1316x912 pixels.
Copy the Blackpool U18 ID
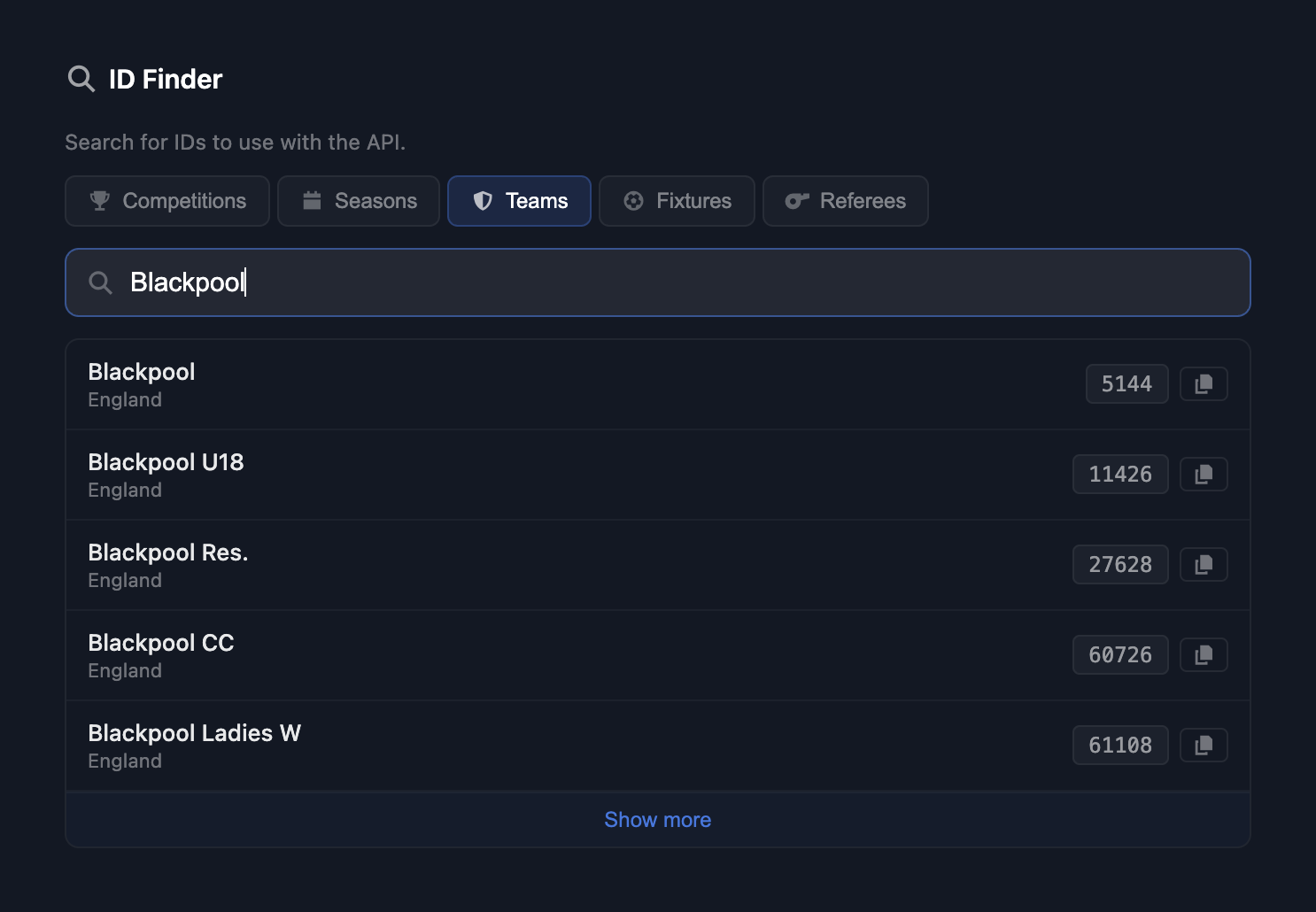[1204, 475]
